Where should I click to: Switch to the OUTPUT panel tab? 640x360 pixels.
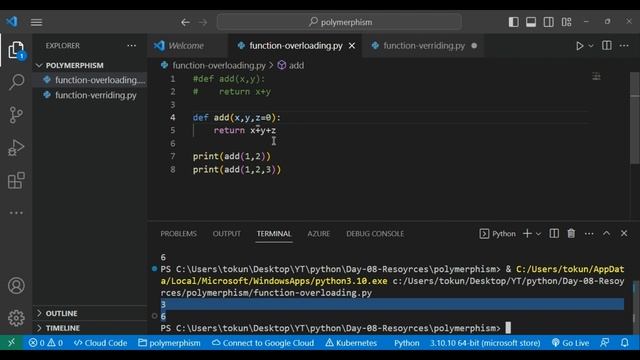click(227, 233)
